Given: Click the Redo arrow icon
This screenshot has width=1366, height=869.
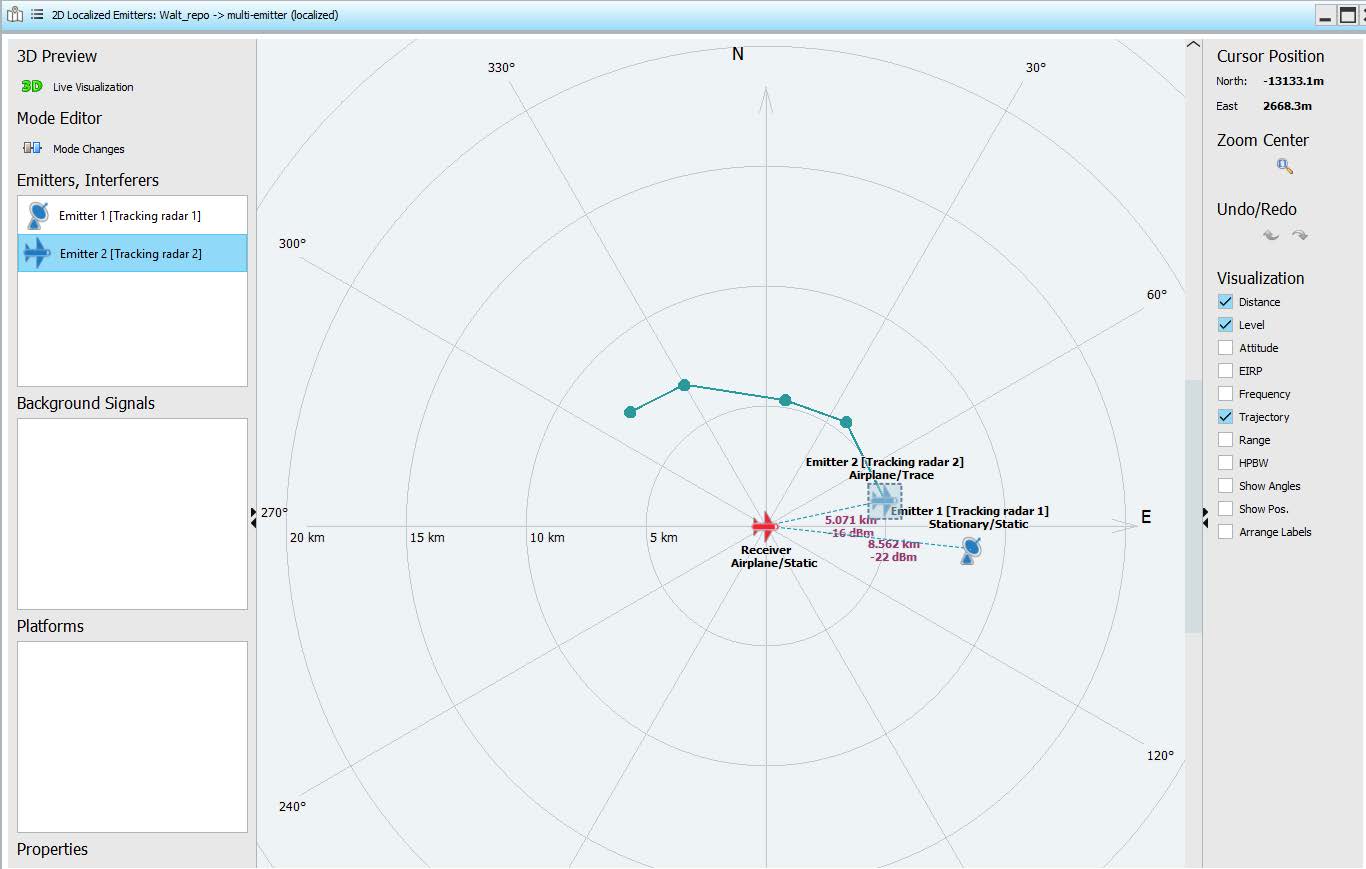Looking at the screenshot, I should click(x=1299, y=236).
